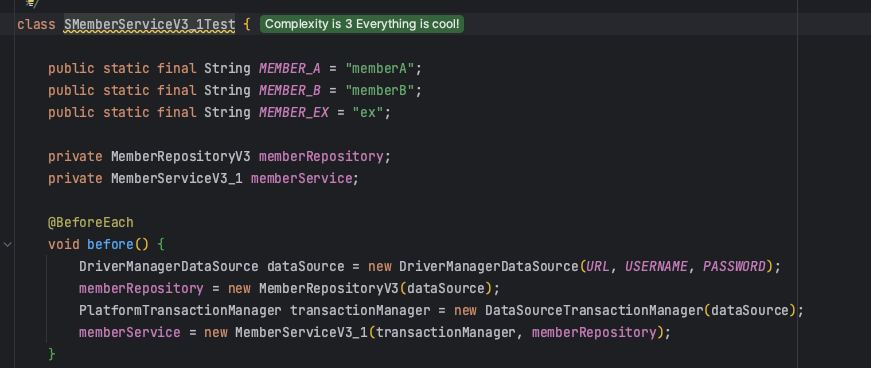Click the "ex" string literal
The image size is (871, 368).
[368, 112]
